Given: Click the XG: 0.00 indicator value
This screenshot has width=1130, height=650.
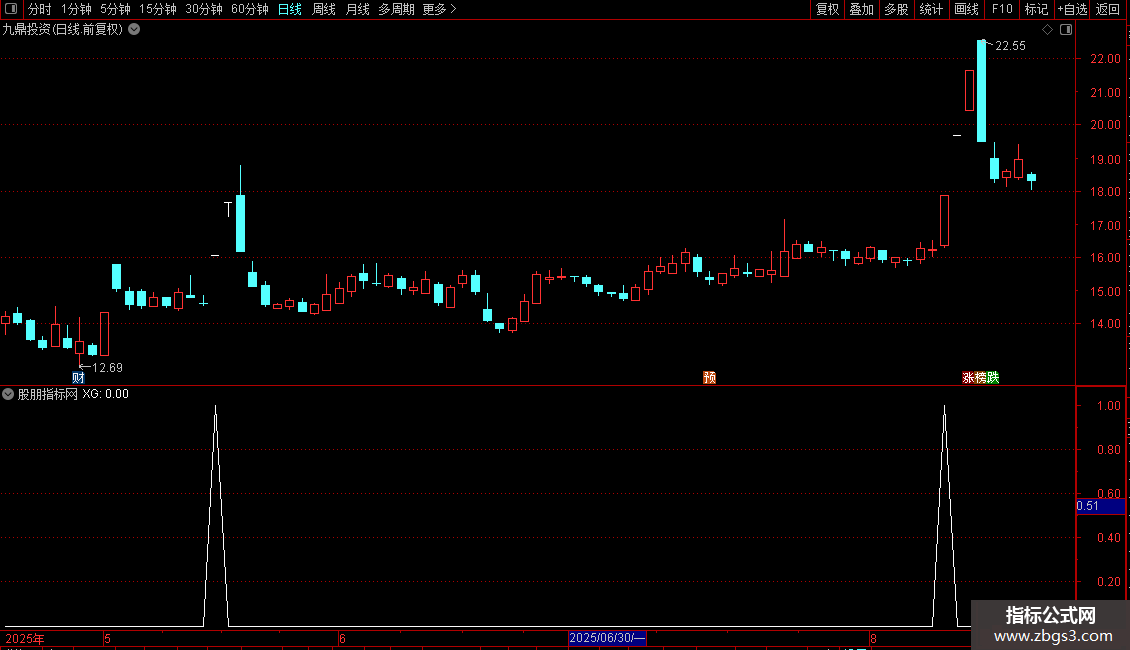Looking at the screenshot, I should point(105,394).
